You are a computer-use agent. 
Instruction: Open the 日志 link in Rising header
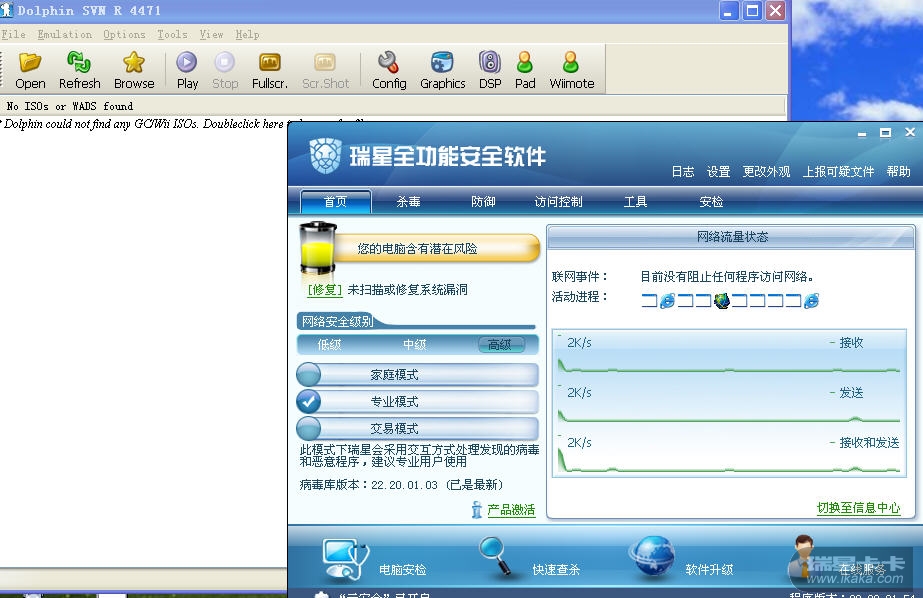pos(683,171)
